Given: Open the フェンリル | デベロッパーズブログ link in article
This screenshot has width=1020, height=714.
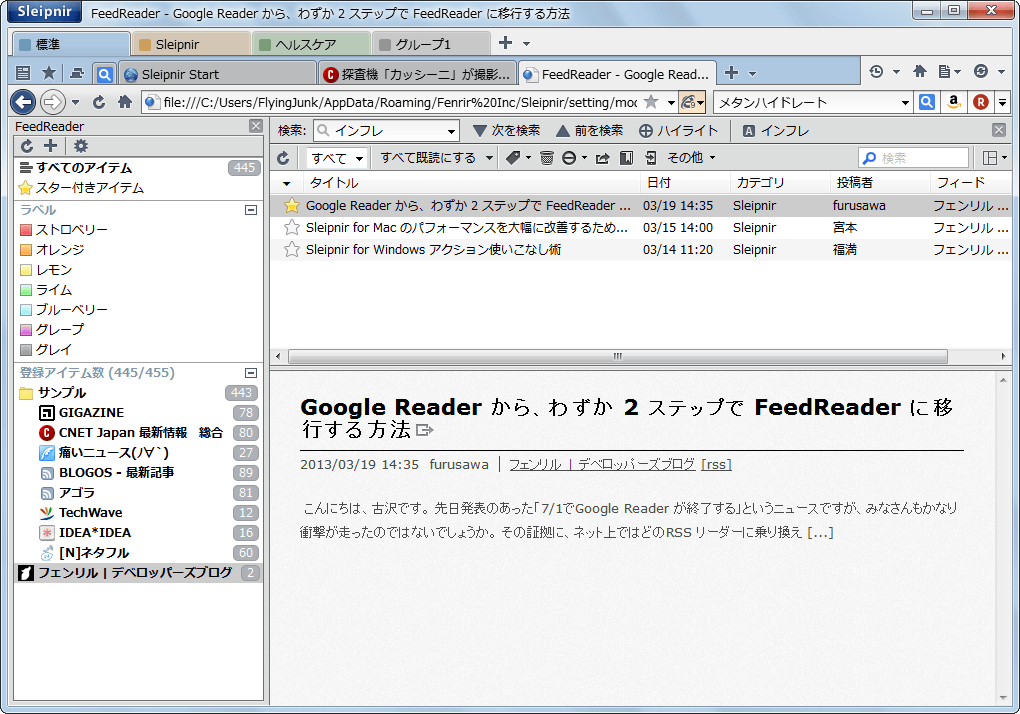Looking at the screenshot, I should tap(602, 464).
